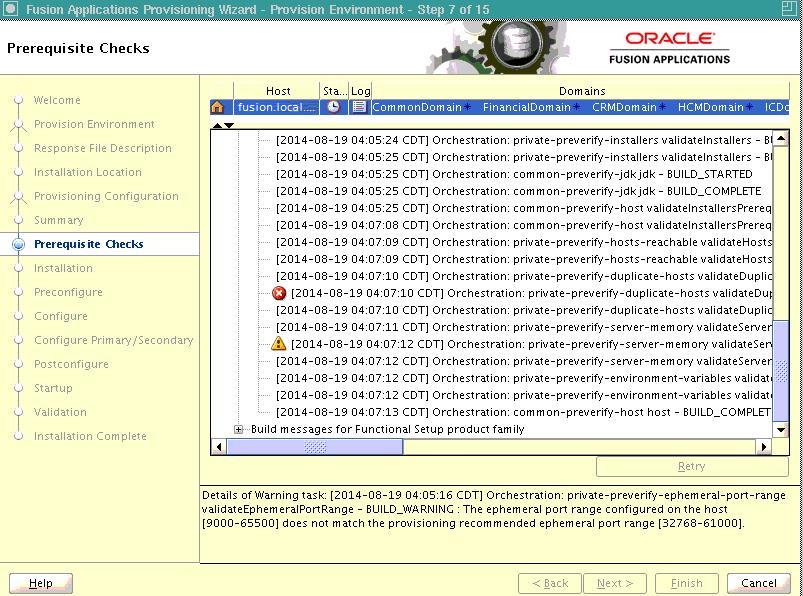
Task: Click the horizontal scrollbar's left arrow
Action: point(219,446)
